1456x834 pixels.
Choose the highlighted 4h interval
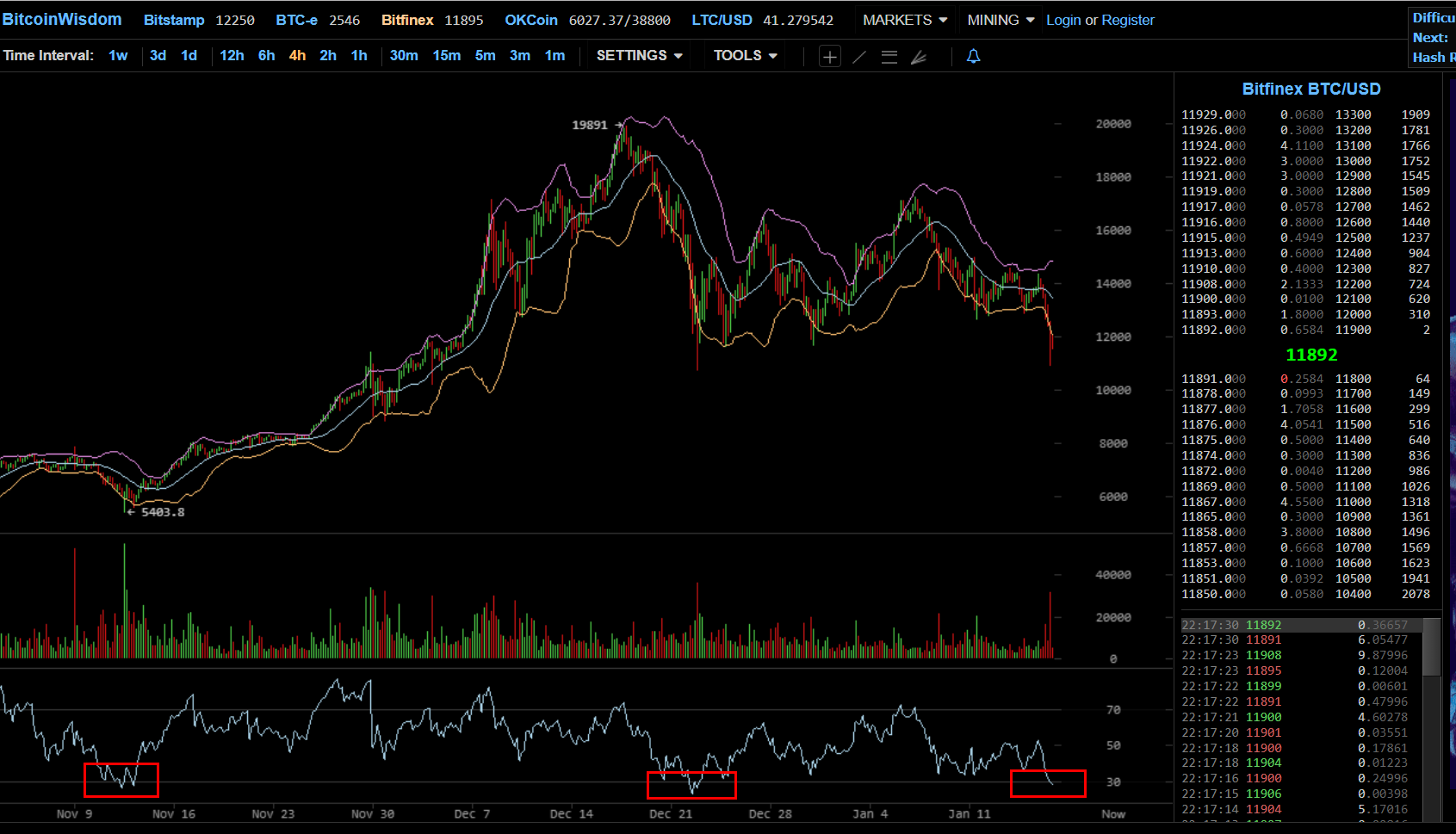tap(297, 55)
